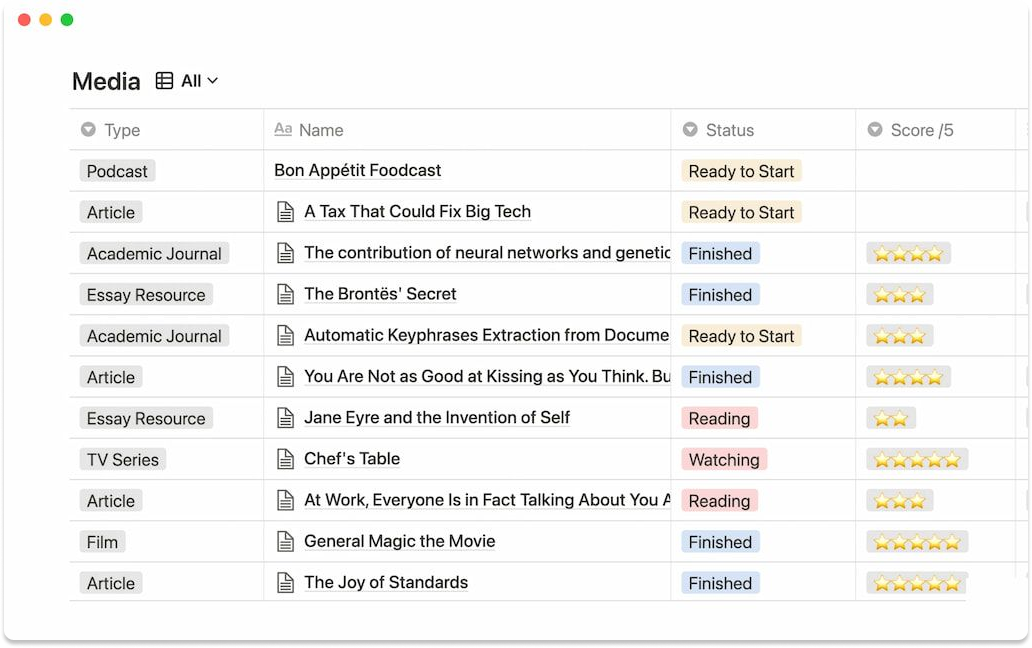
Task: Click the five-star score for Chef's Table
Action: 916,460
